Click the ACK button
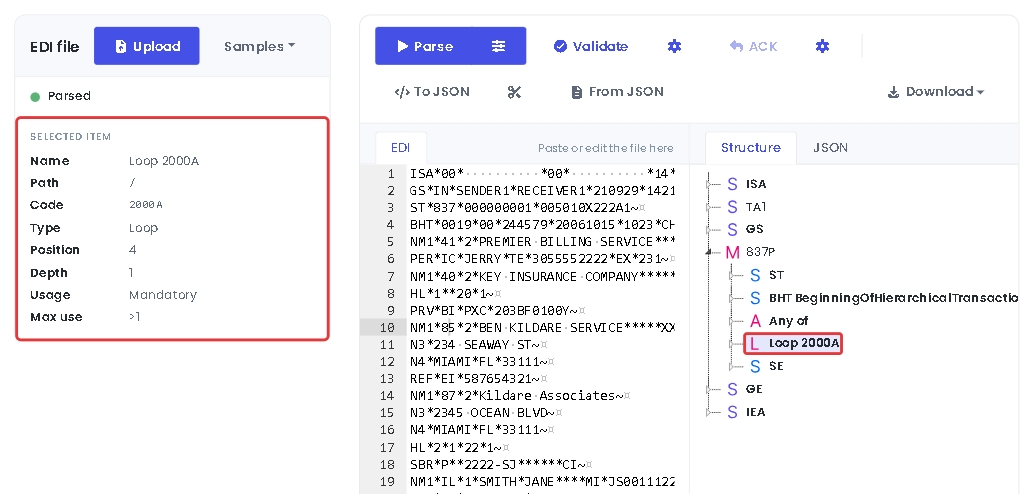This screenshot has height=494, width=1034. 753,46
